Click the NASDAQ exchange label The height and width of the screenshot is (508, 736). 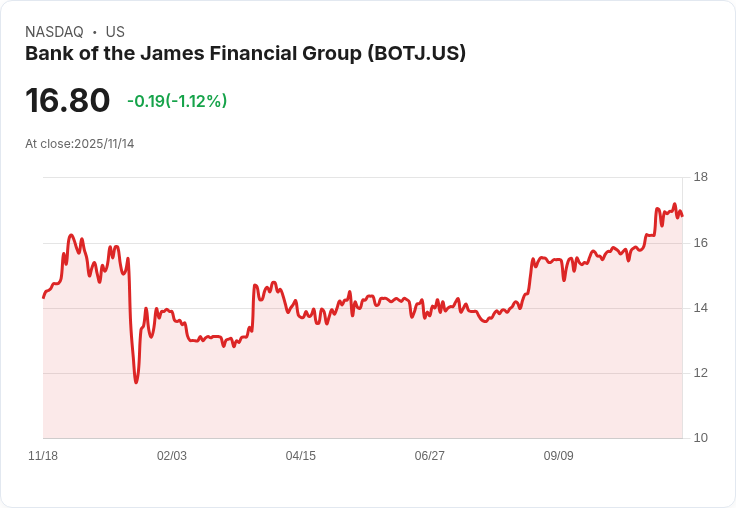click(54, 32)
